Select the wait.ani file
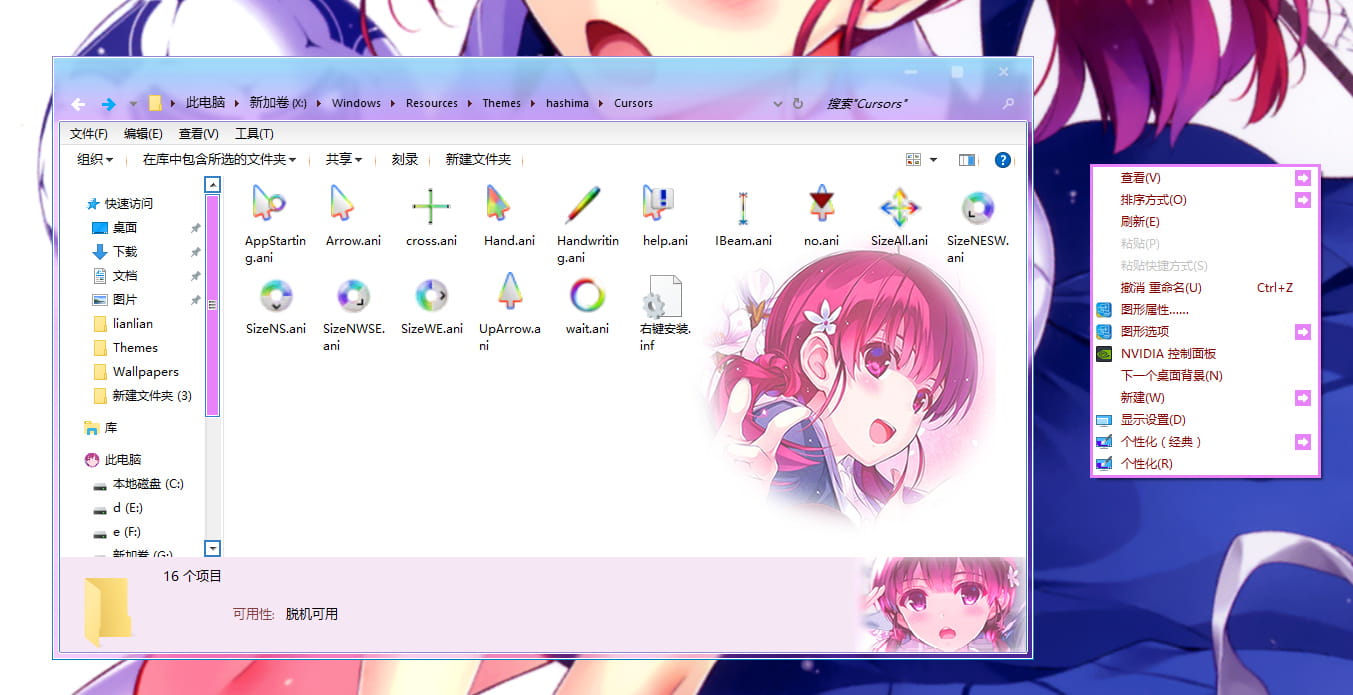The height and width of the screenshot is (695, 1353). point(587,297)
